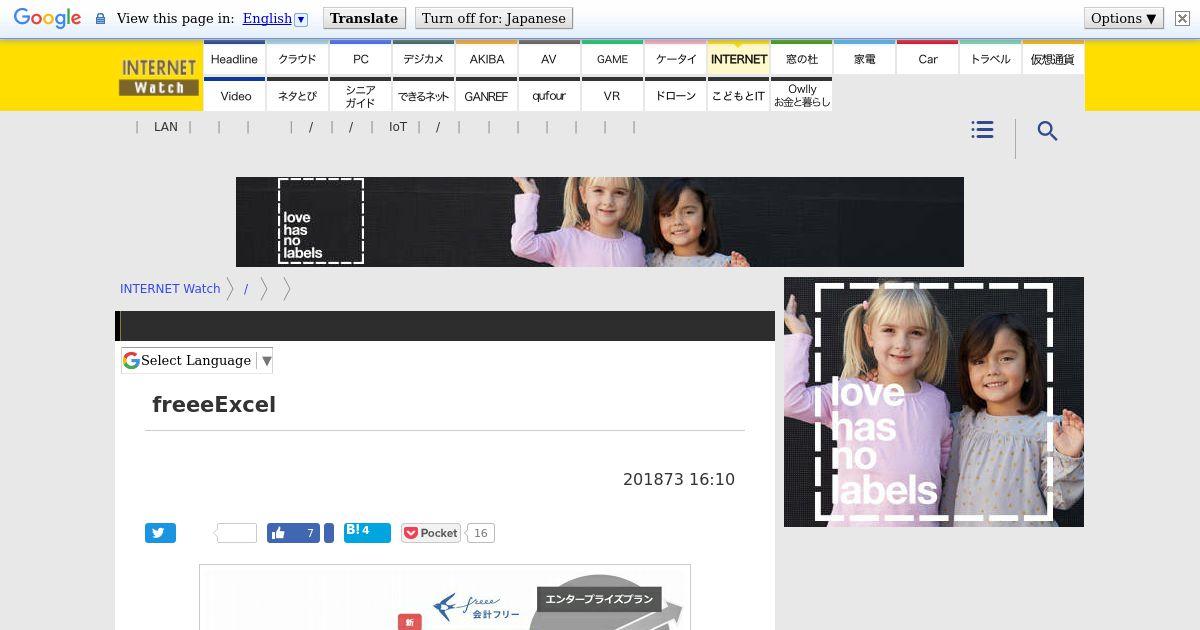Image resolution: width=1200 pixels, height=630 pixels.
Task: Click the wide love has no labels banner
Action: [600, 222]
